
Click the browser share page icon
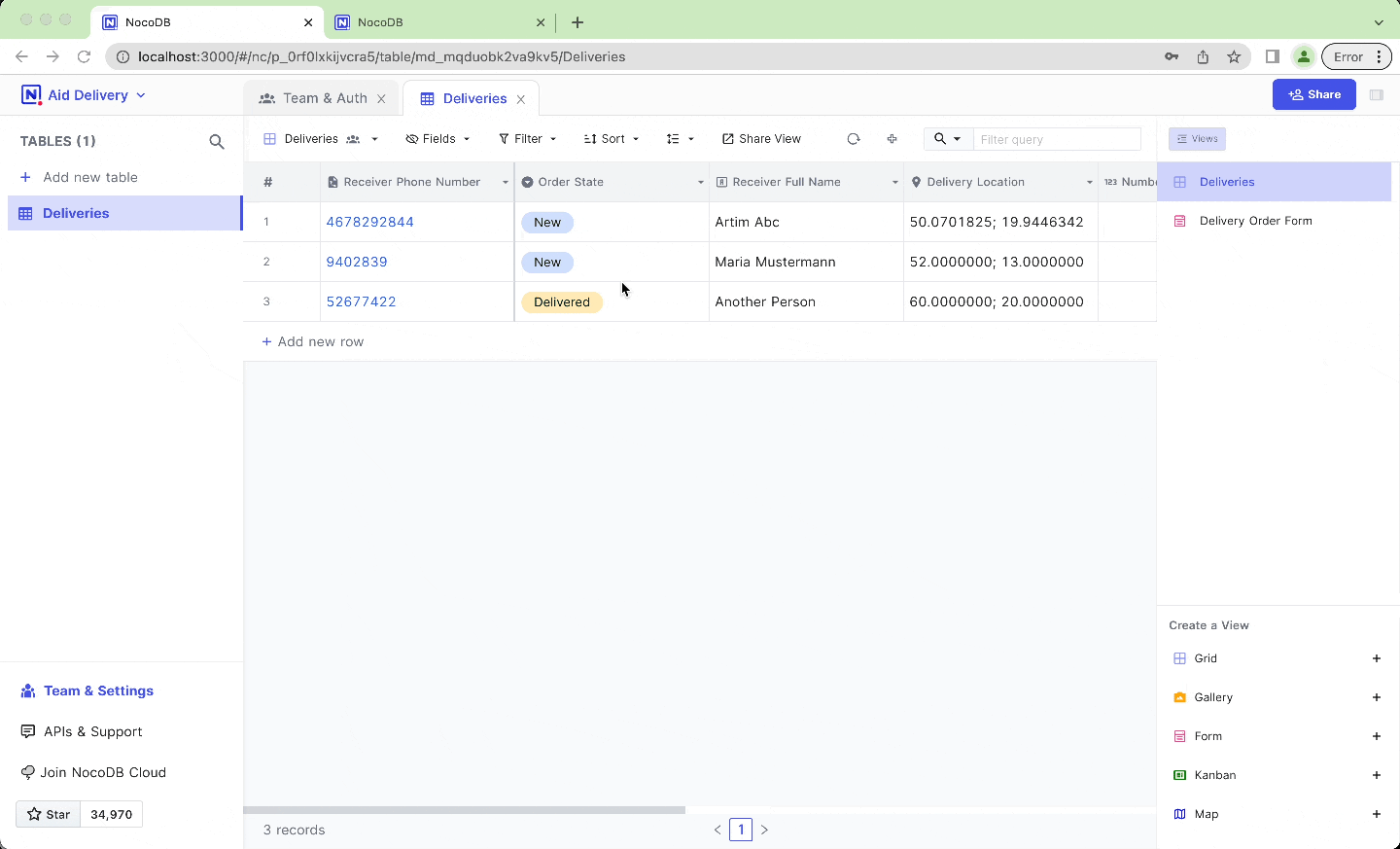(x=1203, y=56)
